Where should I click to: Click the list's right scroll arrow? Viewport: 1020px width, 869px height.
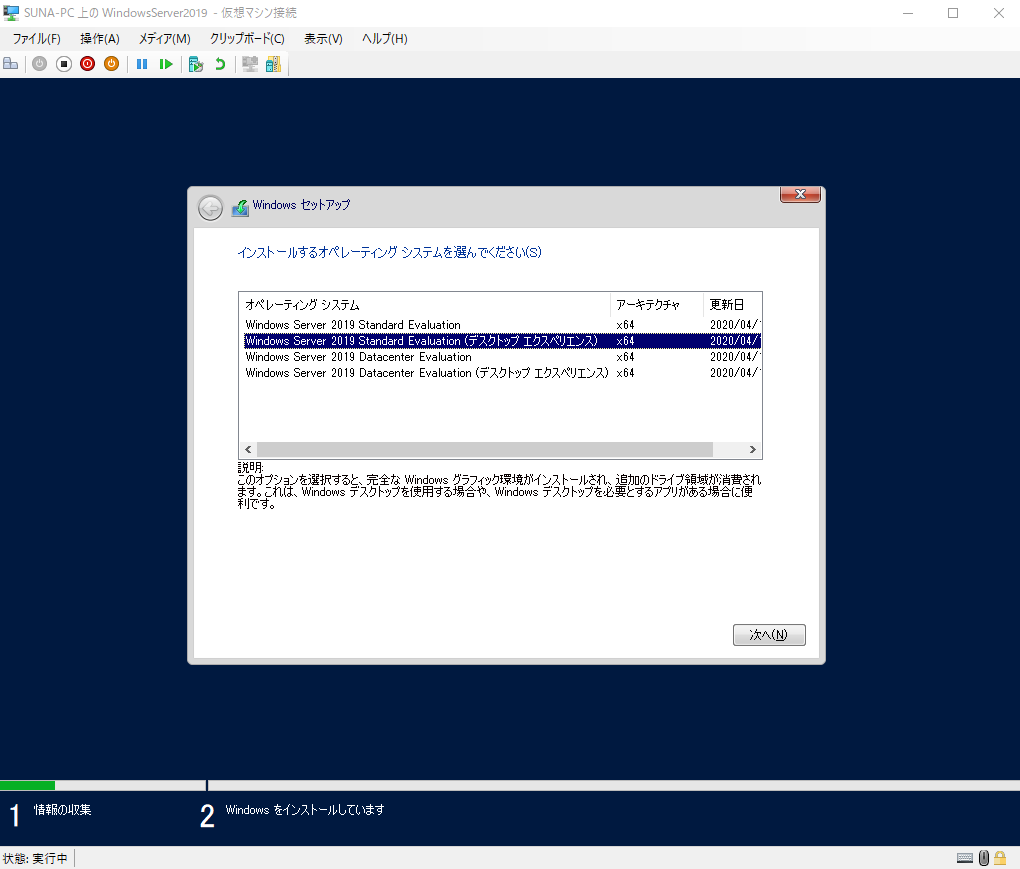(753, 449)
